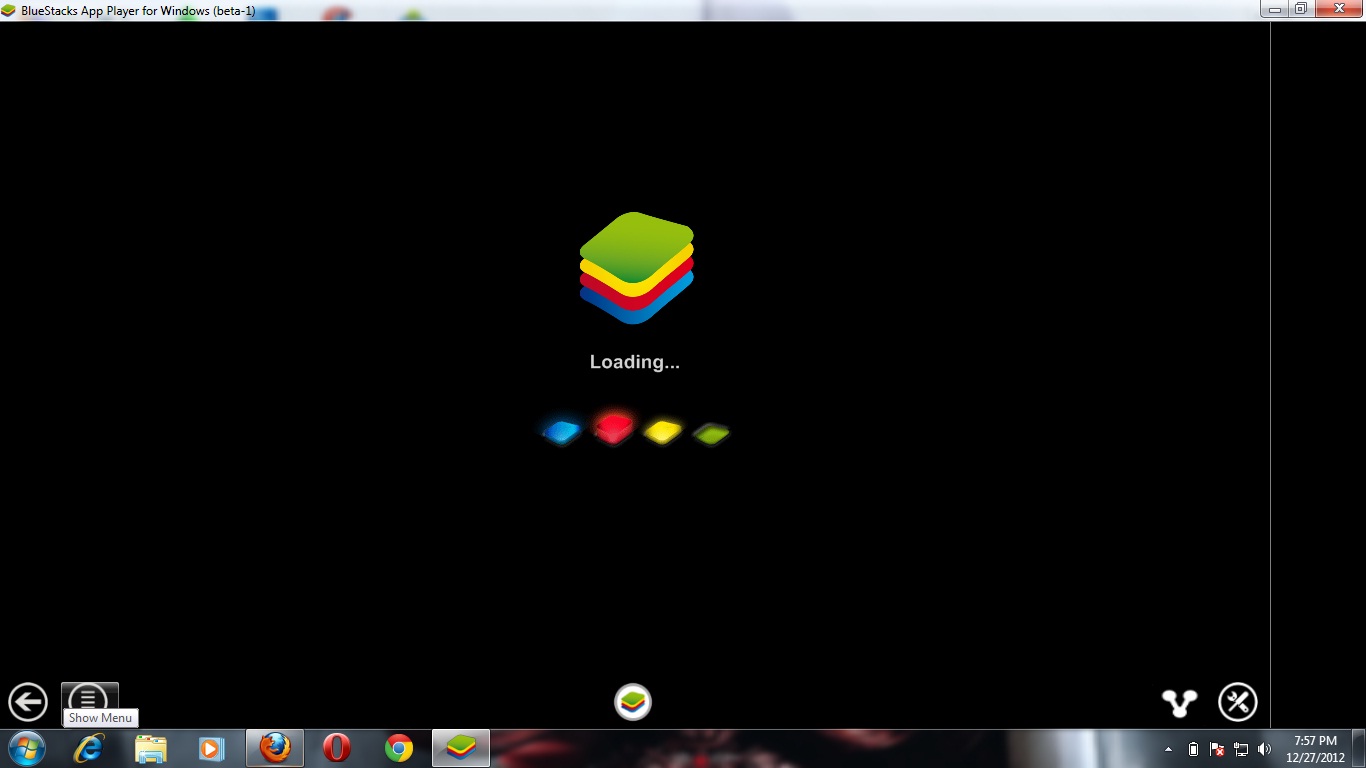Viewport: 1366px width, 768px height.
Task: Go back with the BlueStacks back arrow
Action: (x=28, y=702)
